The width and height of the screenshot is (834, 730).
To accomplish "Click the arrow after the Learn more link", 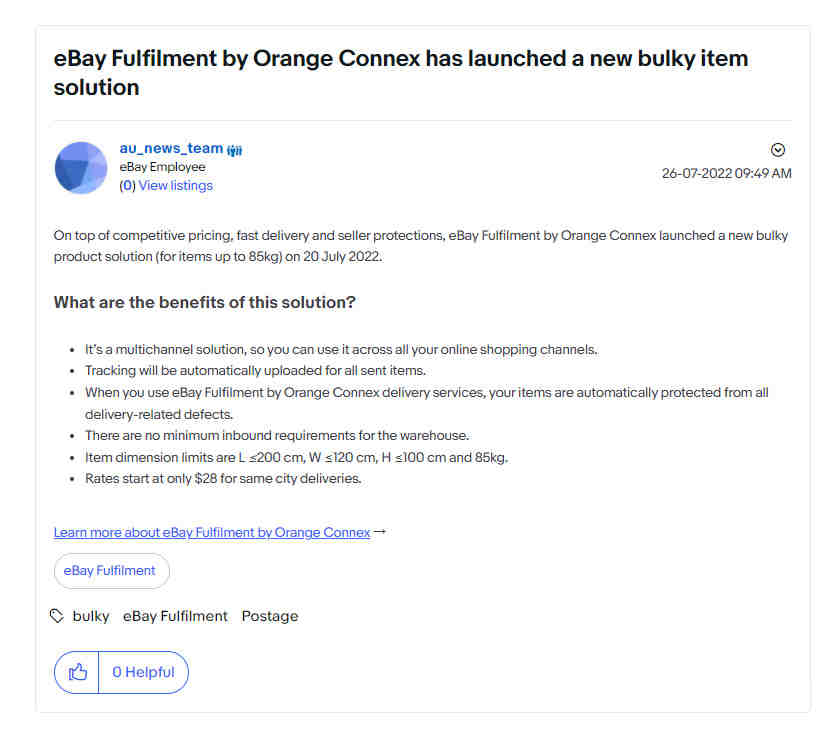I will [380, 532].
